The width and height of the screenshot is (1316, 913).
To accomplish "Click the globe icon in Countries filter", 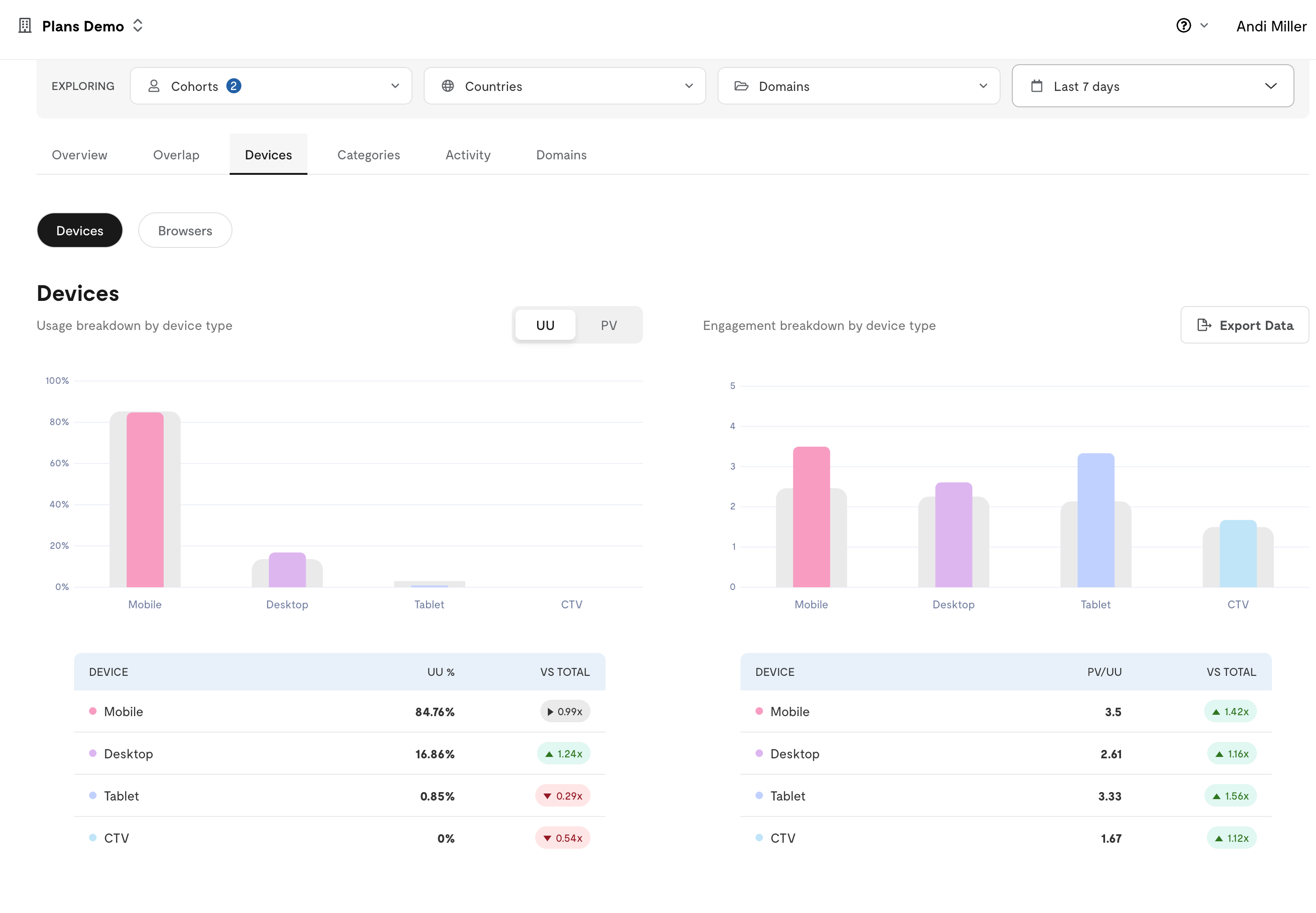I will click(x=448, y=86).
